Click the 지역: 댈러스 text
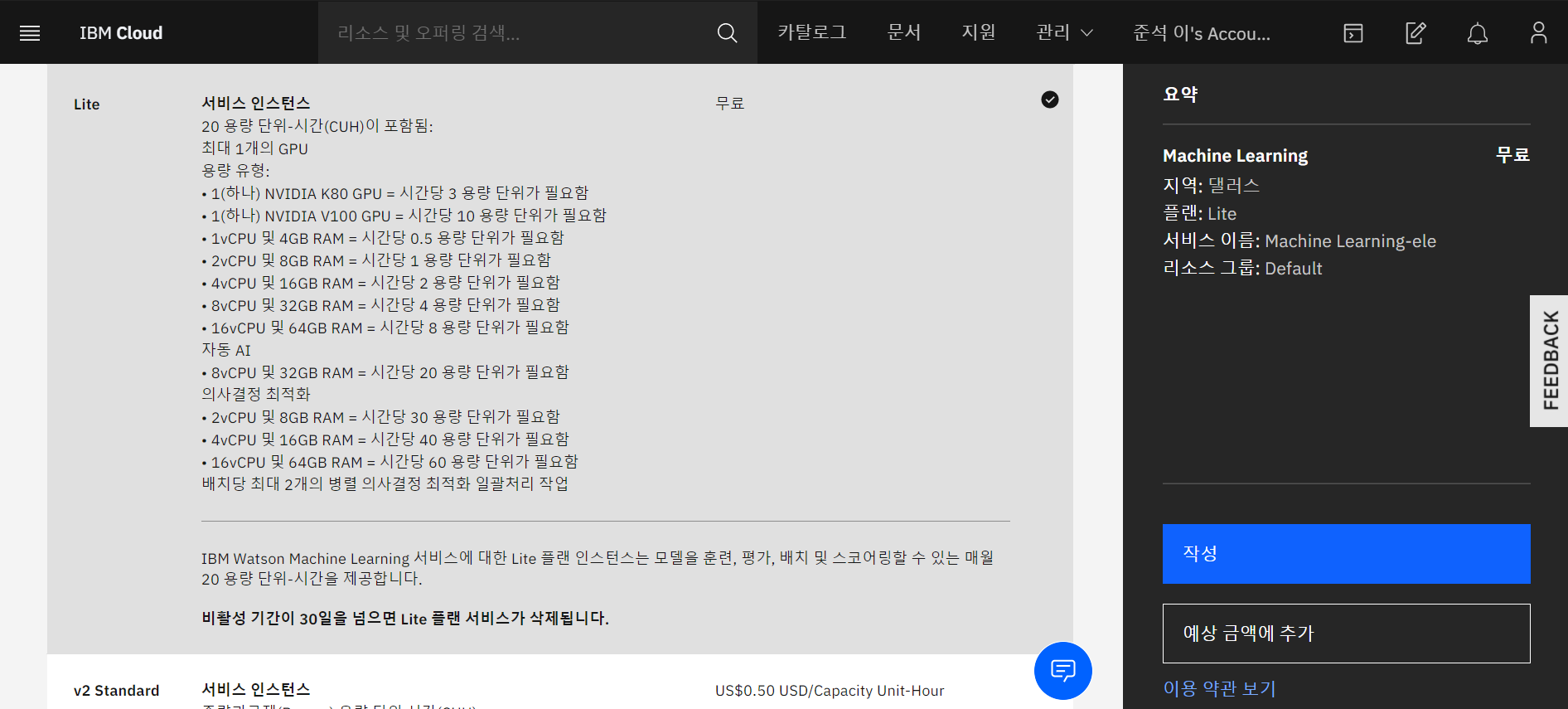 pos(1211,185)
